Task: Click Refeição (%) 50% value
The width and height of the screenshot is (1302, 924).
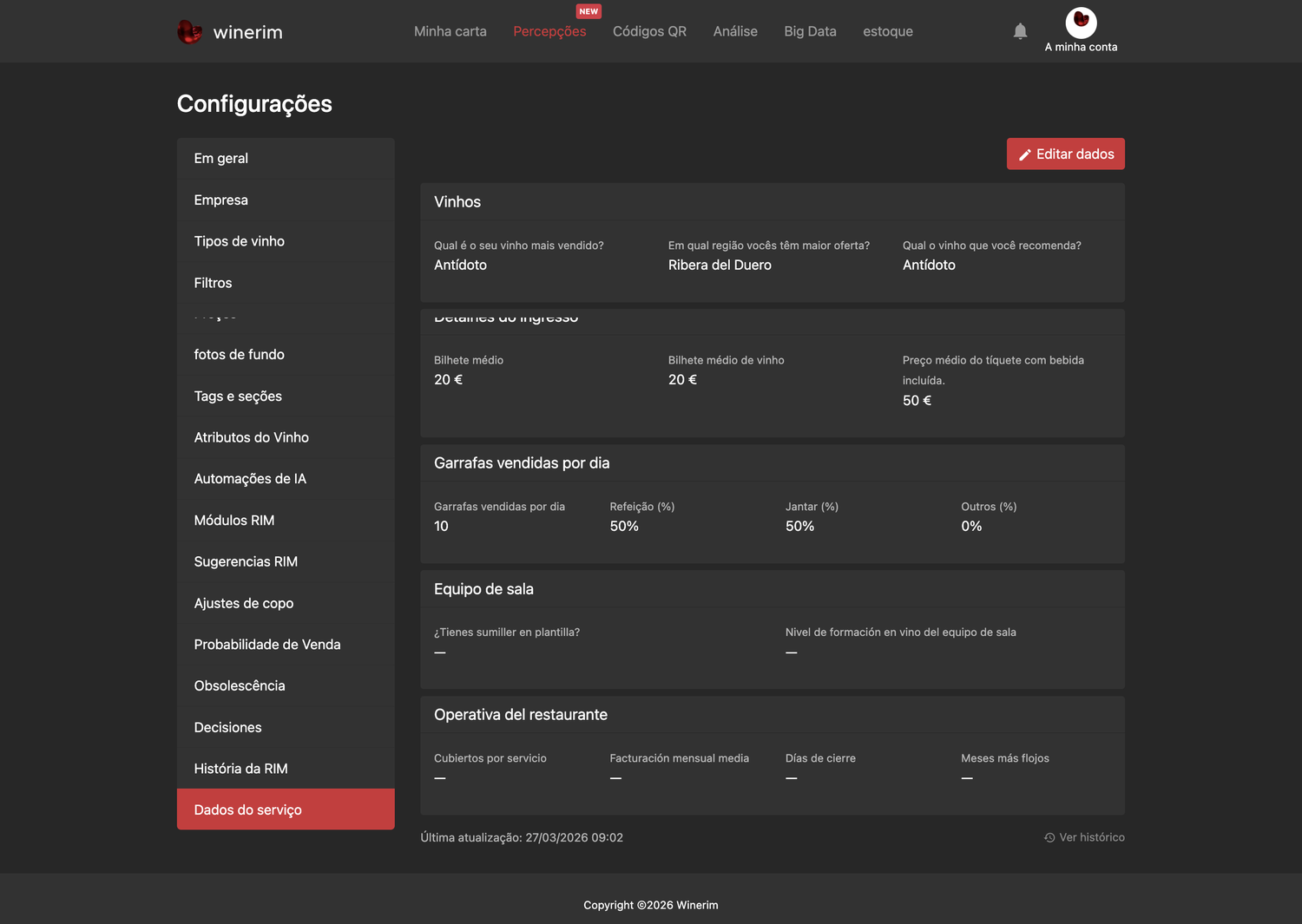Action: click(624, 527)
